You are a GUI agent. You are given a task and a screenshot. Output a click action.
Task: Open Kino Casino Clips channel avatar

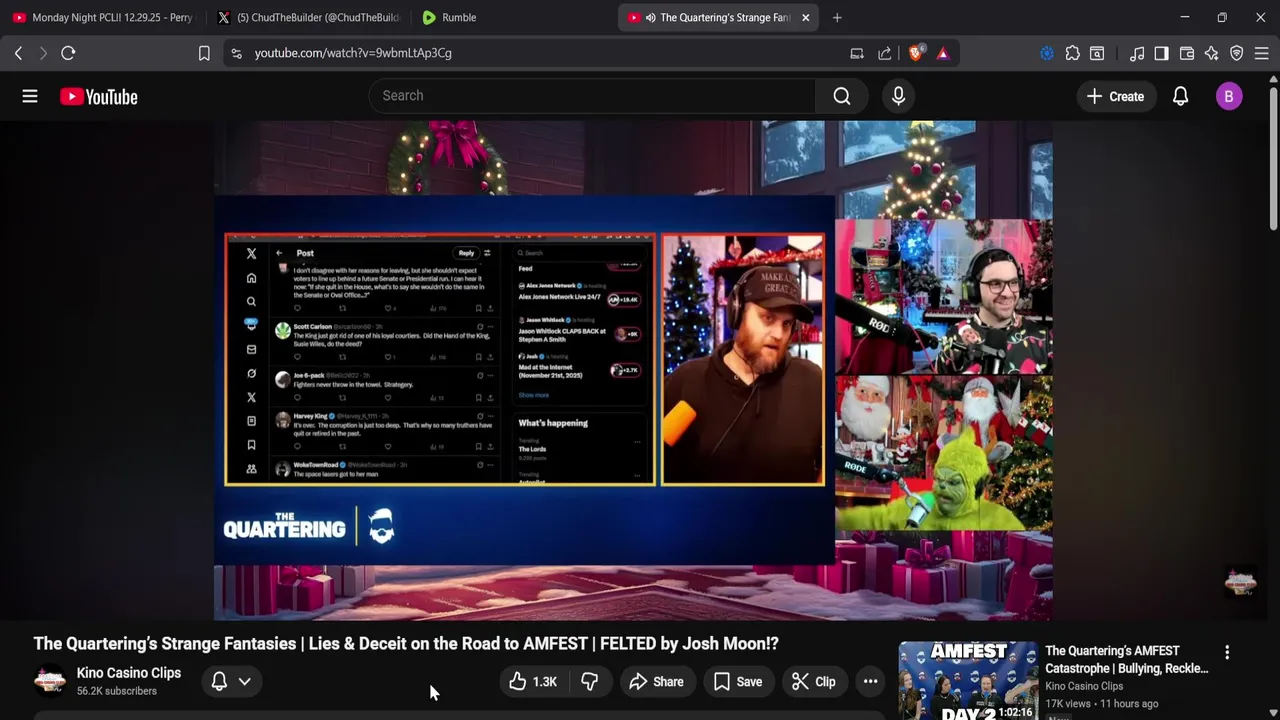click(50, 682)
